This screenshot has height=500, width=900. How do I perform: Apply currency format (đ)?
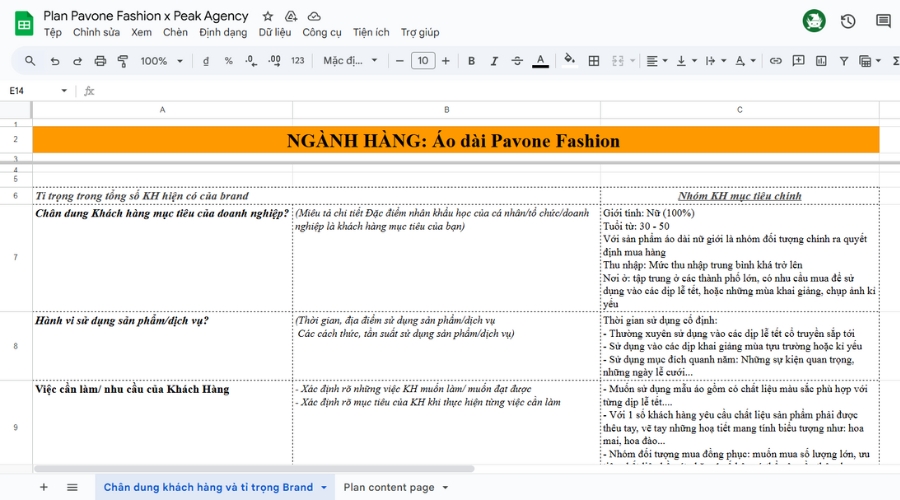[205, 61]
